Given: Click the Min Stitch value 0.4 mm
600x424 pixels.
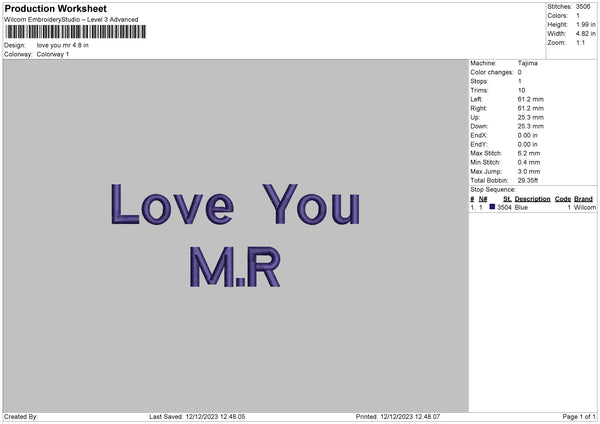Looking at the screenshot, I should coord(529,163).
